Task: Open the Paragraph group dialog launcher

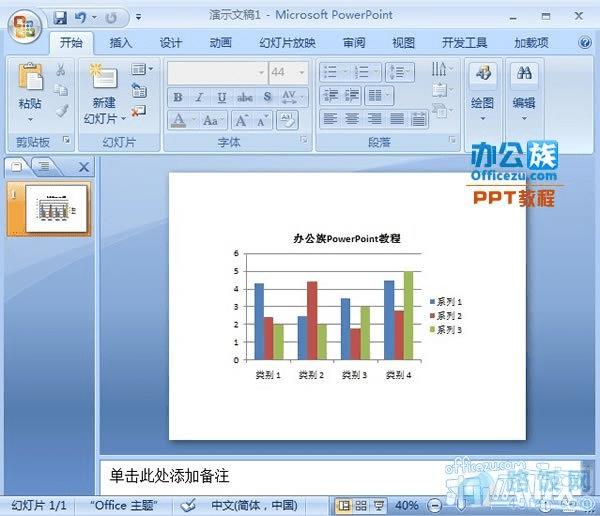Action: click(452, 140)
